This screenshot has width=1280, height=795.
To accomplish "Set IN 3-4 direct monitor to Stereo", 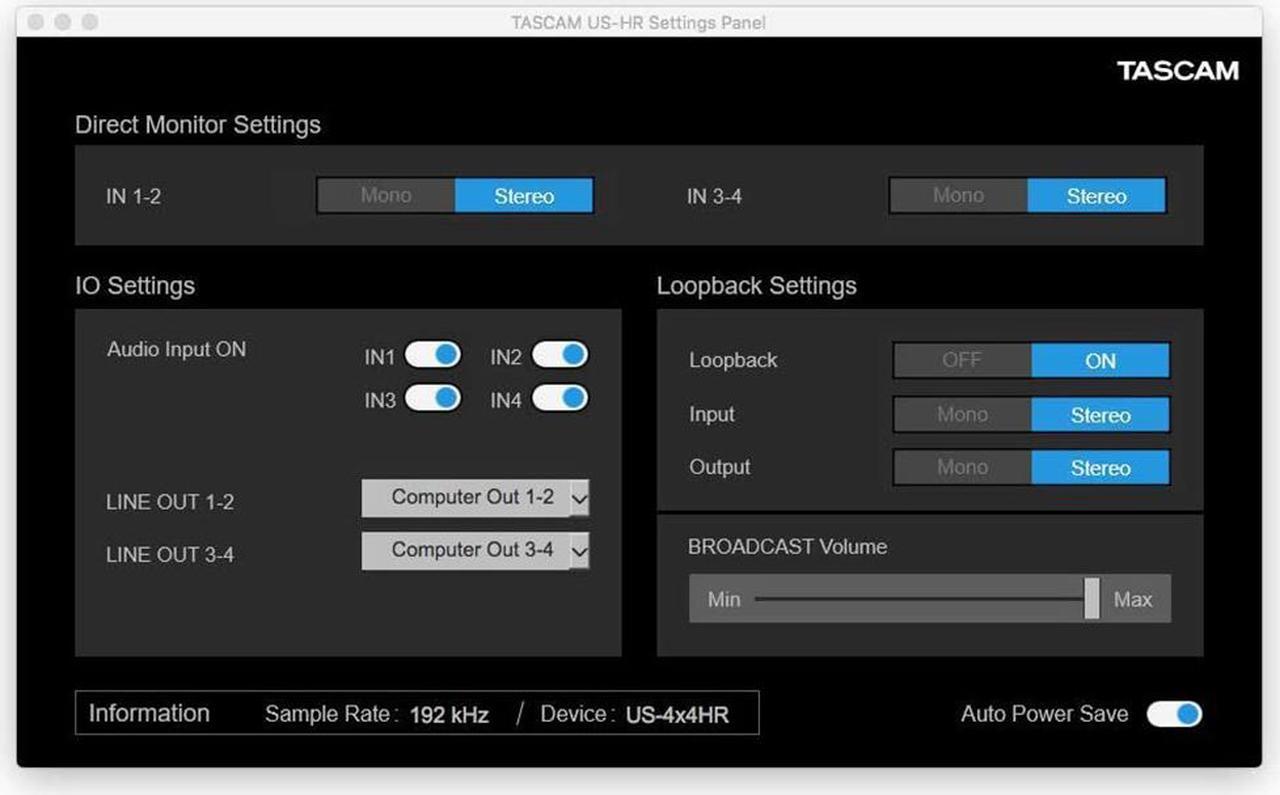I will pos(1096,196).
